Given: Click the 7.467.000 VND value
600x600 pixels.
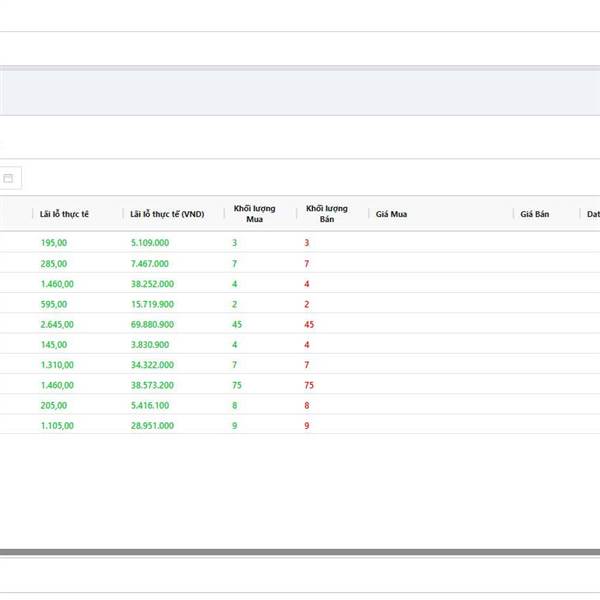Looking at the screenshot, I should tap(150, 263).
